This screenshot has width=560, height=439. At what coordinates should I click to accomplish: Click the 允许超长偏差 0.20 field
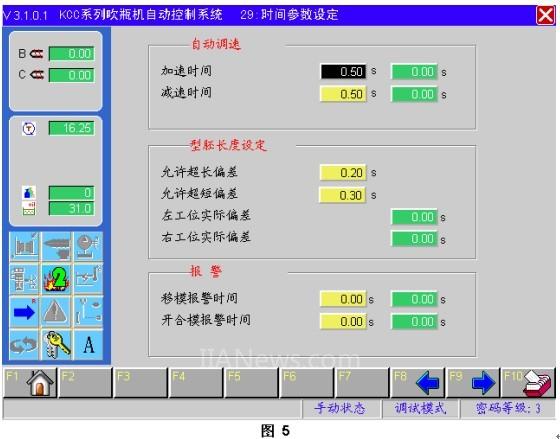[x=343, y=173]
